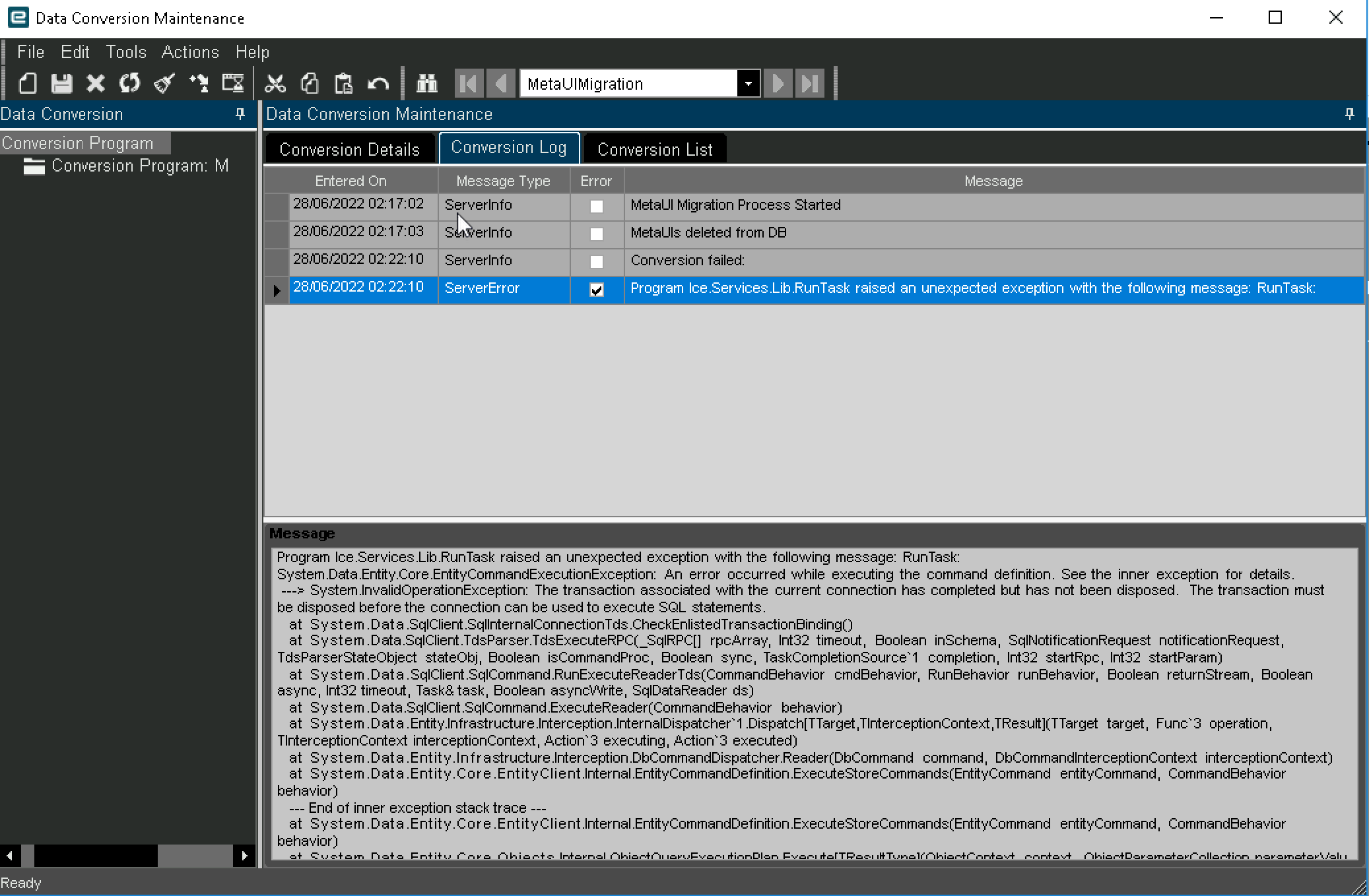Image resolution: width=1369 pixels, height=896 pixels.
Task: Delete the current record using the X icon
Action: tap(95, 83)
